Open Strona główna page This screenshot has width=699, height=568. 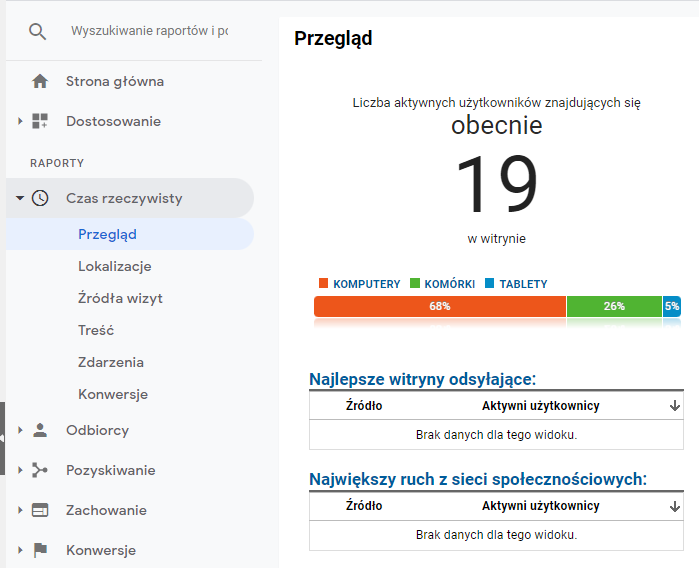(115, 82)
